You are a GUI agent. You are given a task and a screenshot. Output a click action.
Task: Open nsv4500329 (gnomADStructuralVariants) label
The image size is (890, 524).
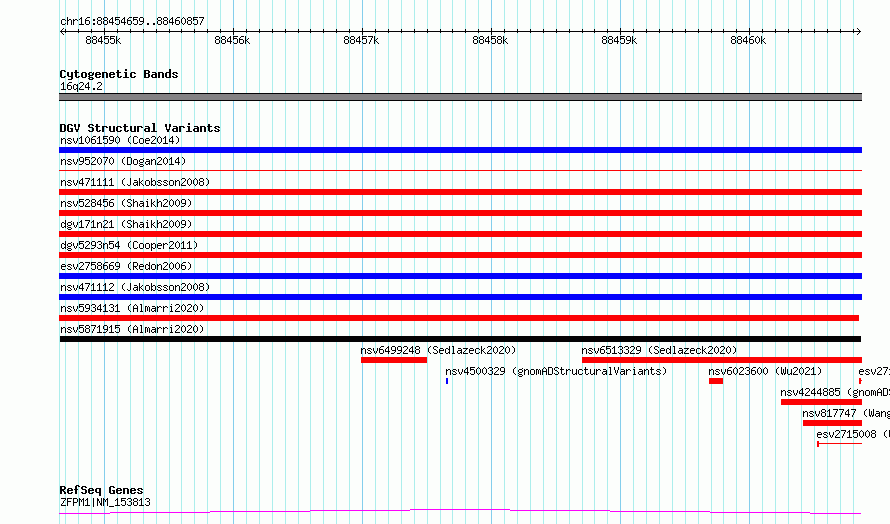click(x=556, y=371)
